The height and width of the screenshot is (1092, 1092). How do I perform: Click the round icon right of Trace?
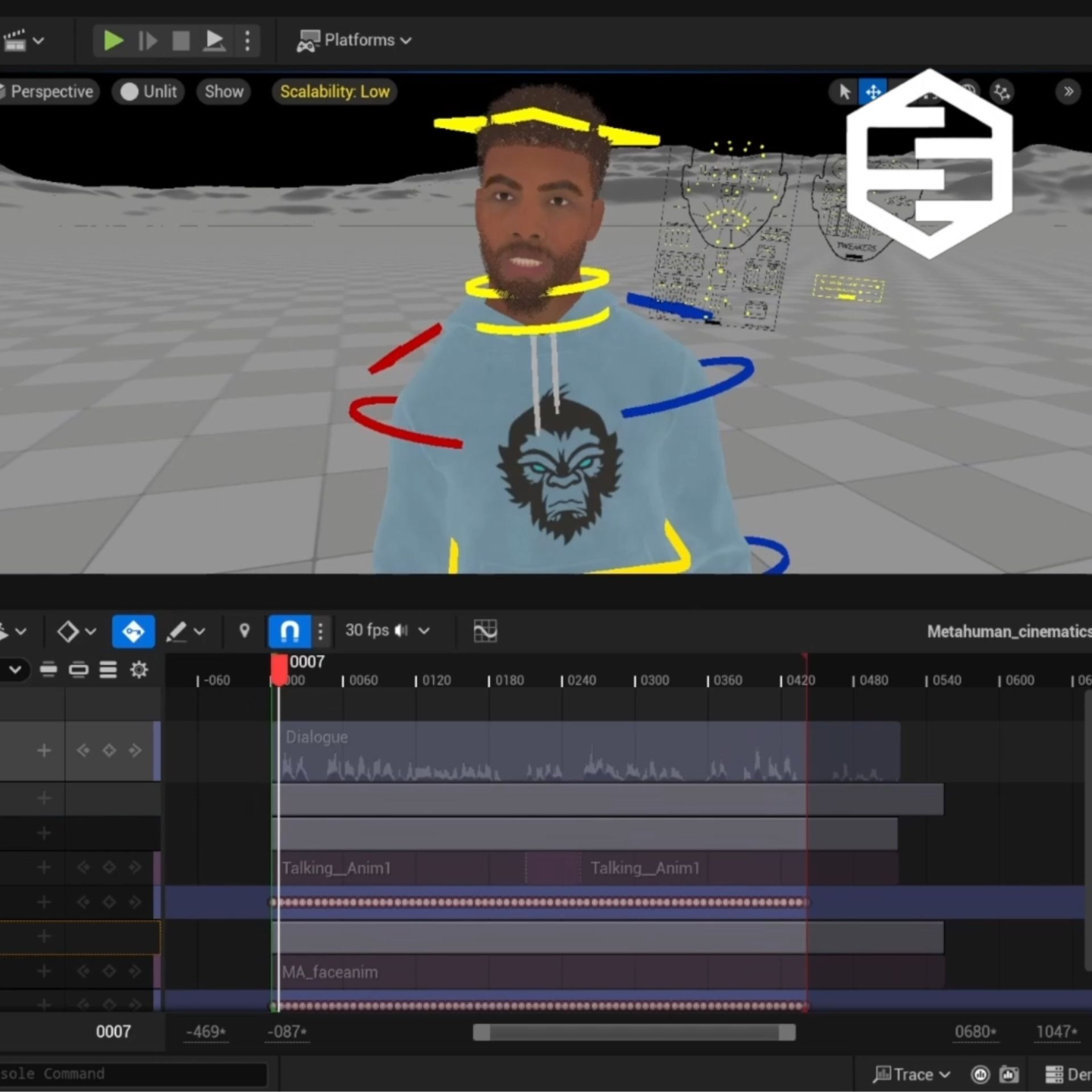tap(981, 1075)
